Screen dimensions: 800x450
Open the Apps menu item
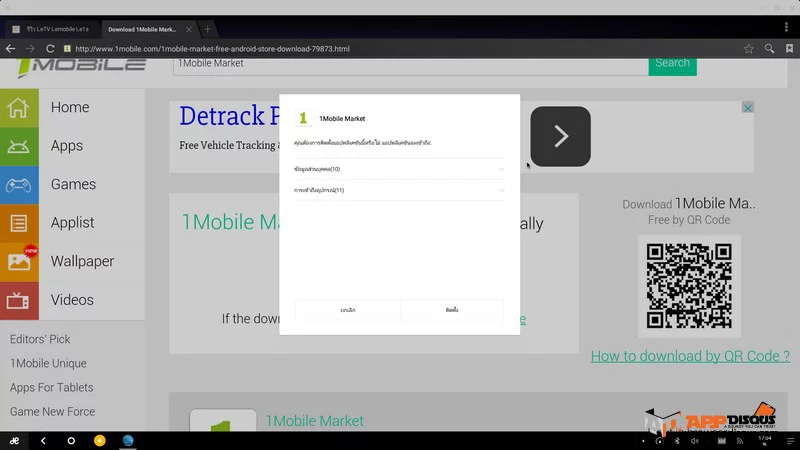(x=67, y=146)
